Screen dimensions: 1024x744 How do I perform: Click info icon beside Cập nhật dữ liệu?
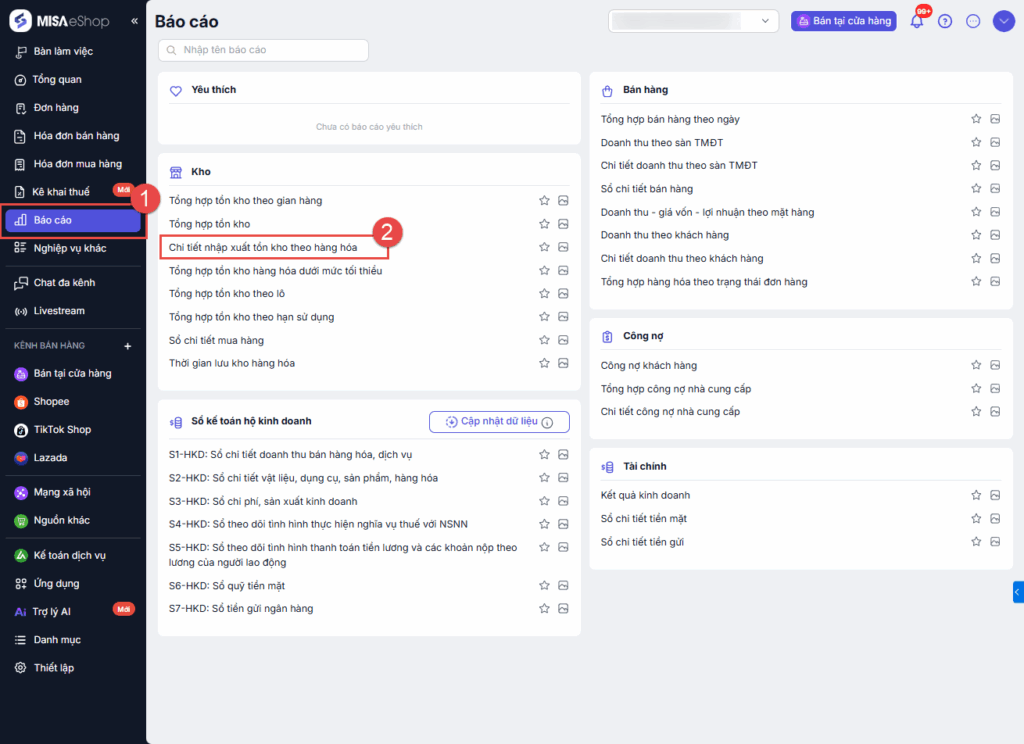click(547, 423)
